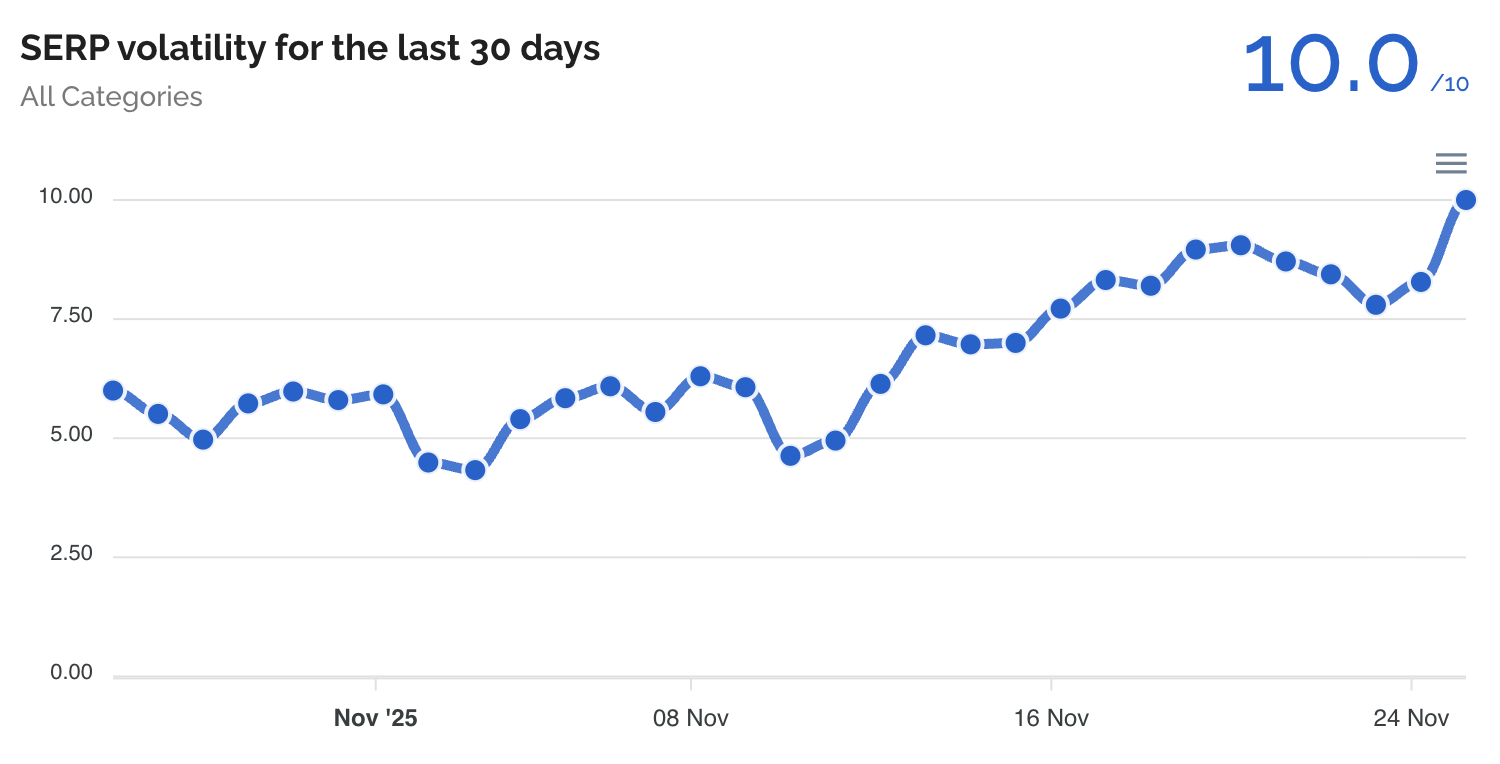Select the 24 Nov axis label
The width and height of the screenshot is (1500, 764).
coord(1411,718)
